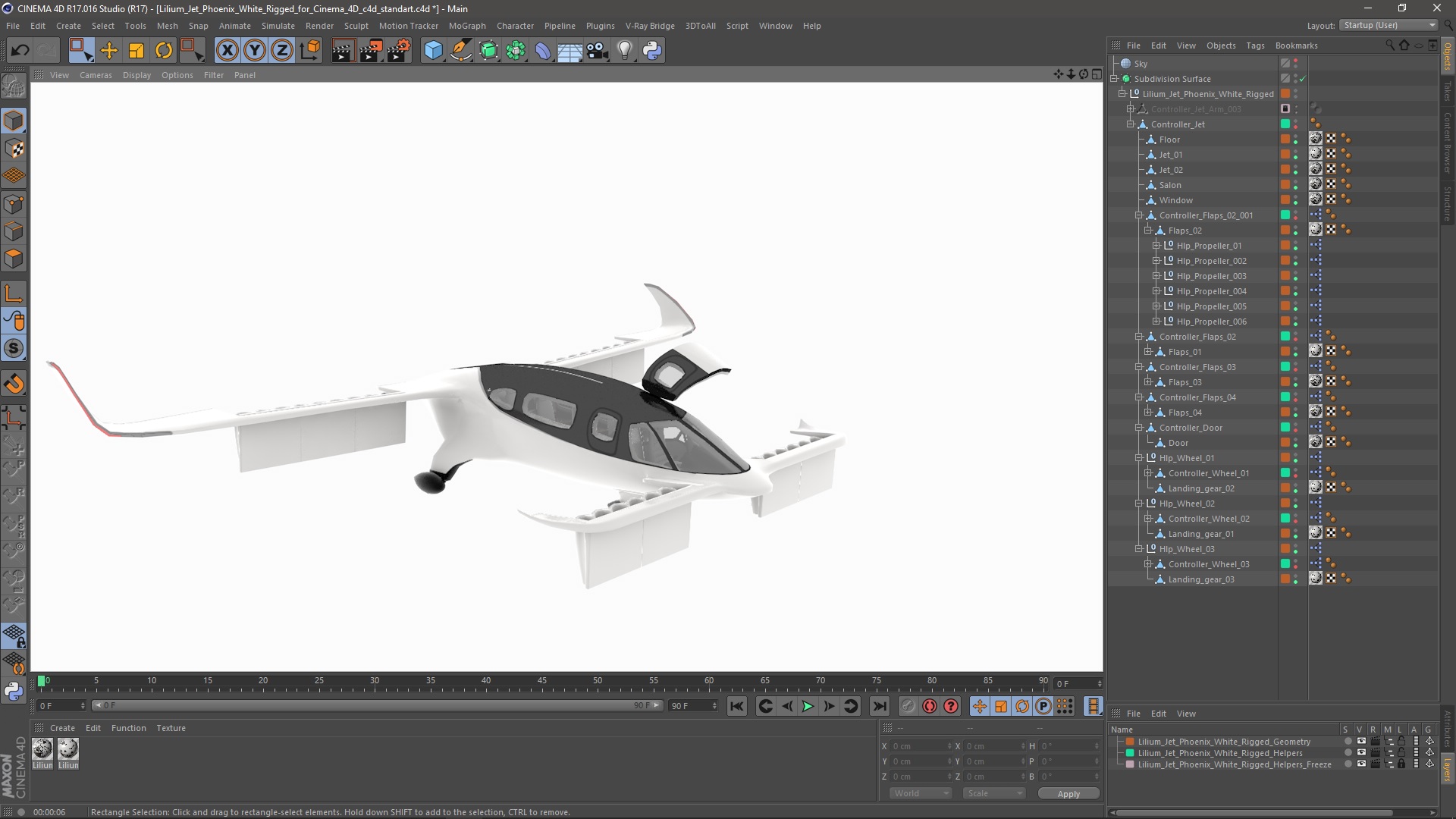Click the Render View clapperboard icon
1456x819 pixels.
pyautogui.click(x=343, y=51)
